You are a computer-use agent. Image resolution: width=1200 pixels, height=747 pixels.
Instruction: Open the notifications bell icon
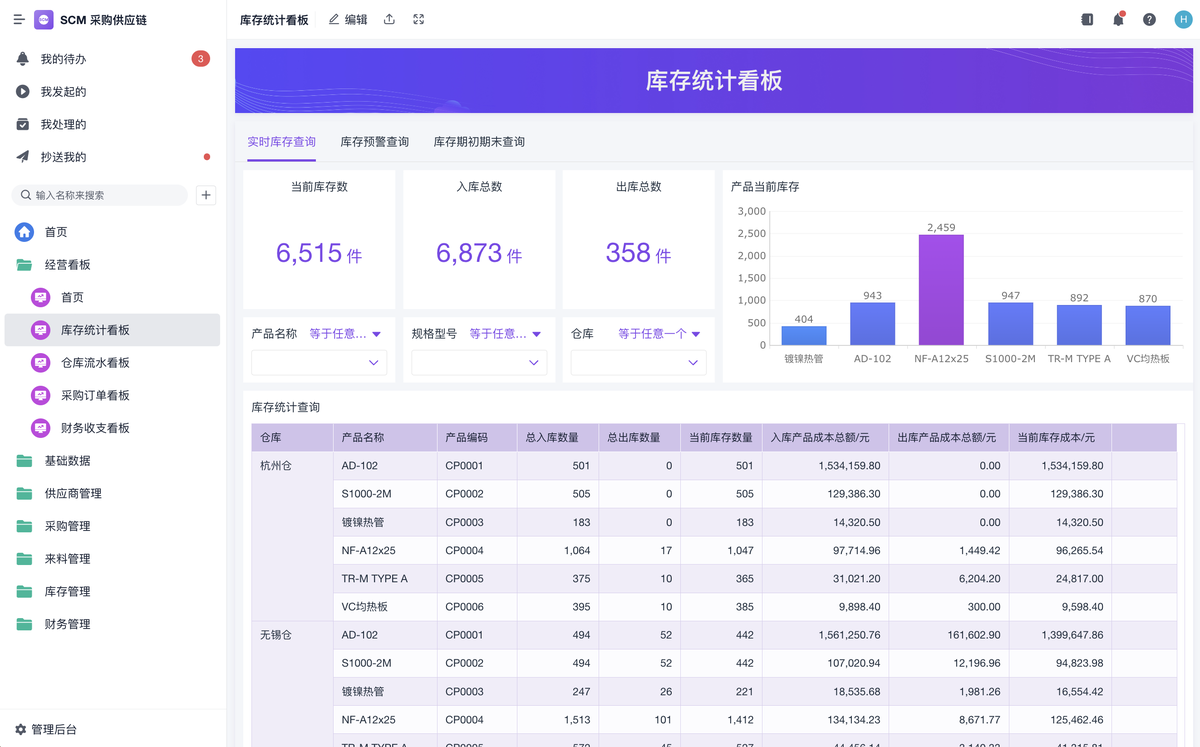1118,20
